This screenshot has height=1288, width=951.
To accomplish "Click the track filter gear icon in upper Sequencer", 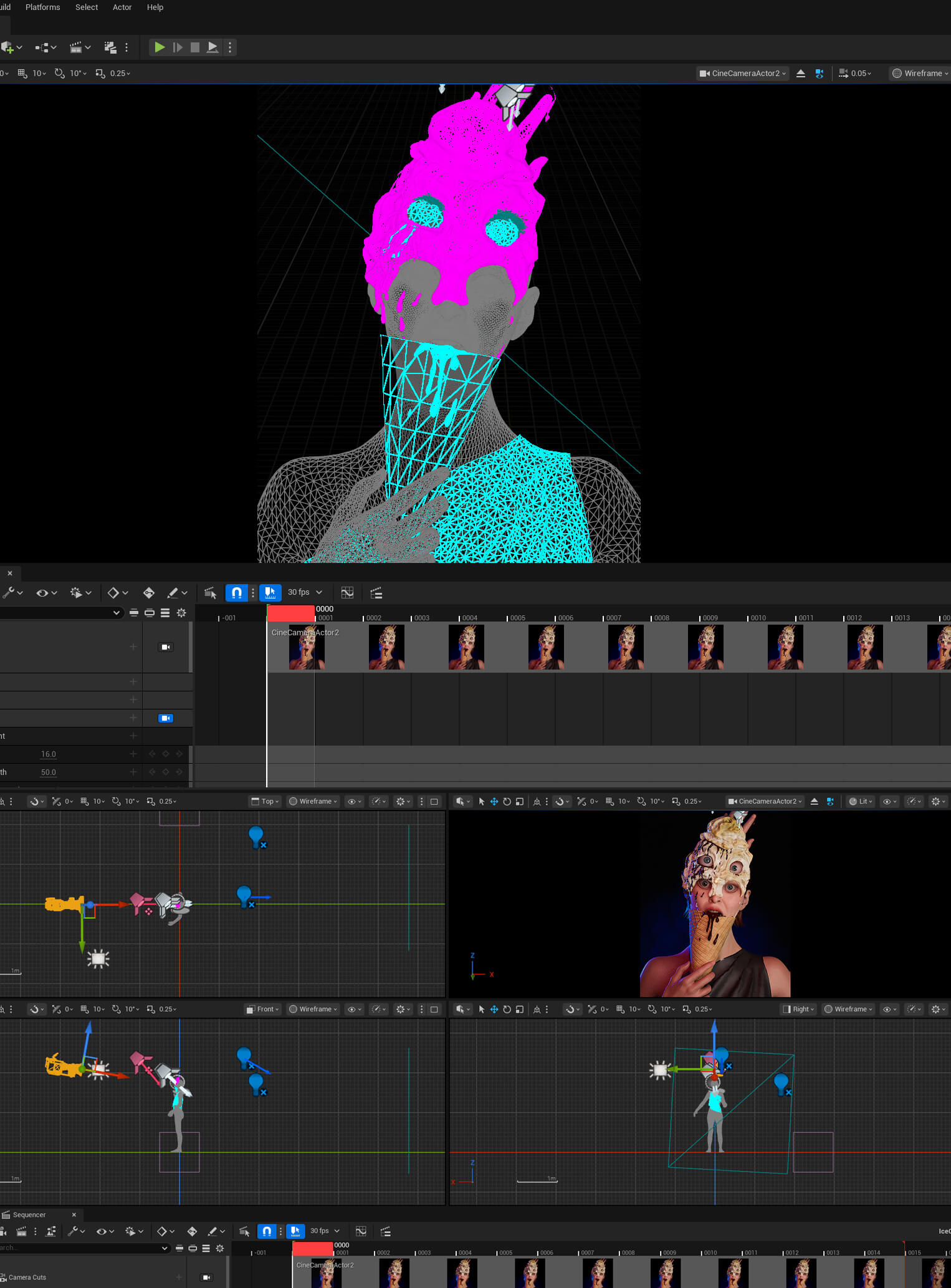I will 181,613.
